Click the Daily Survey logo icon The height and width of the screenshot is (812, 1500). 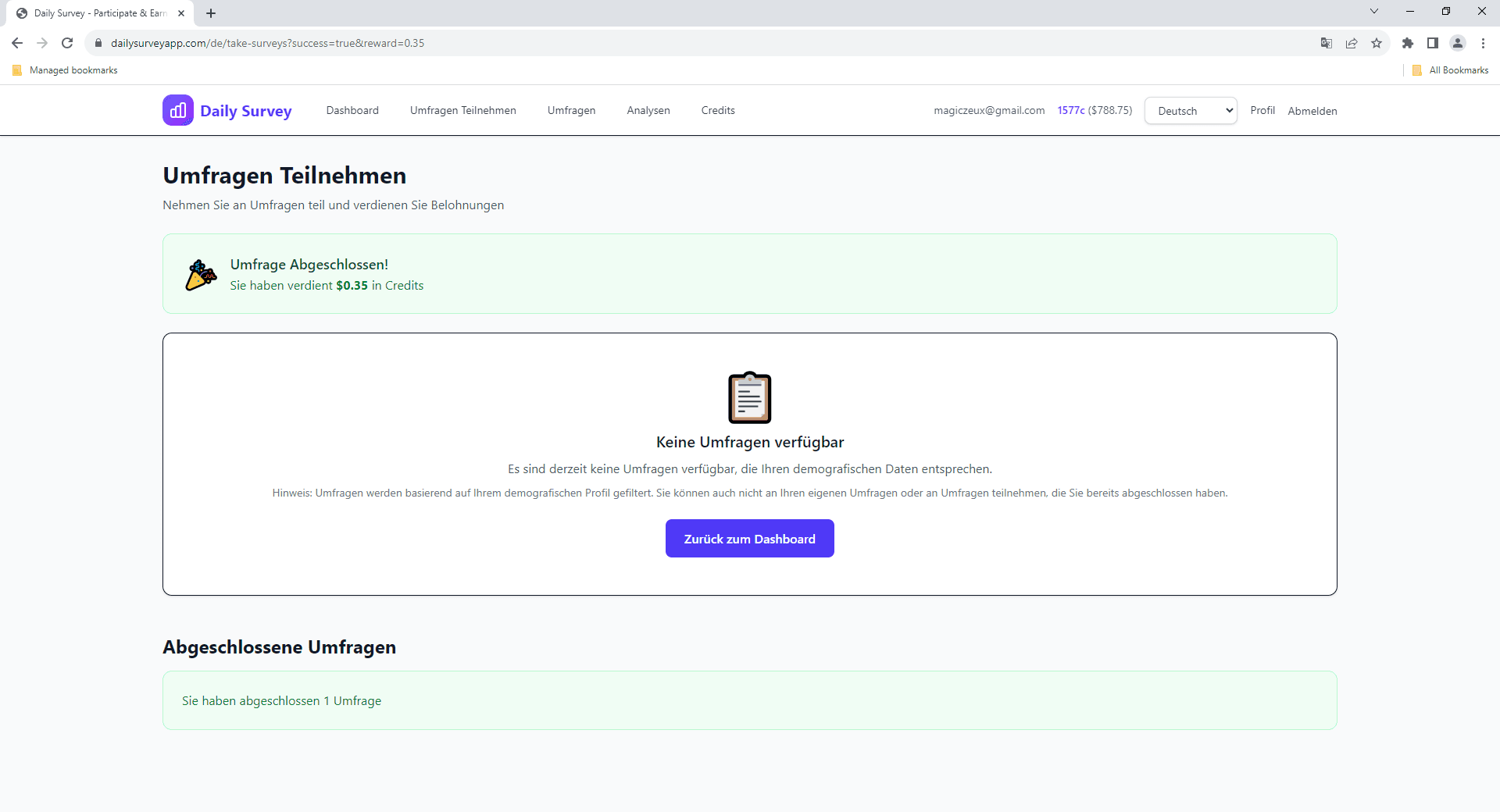click(x=177, y=110)
